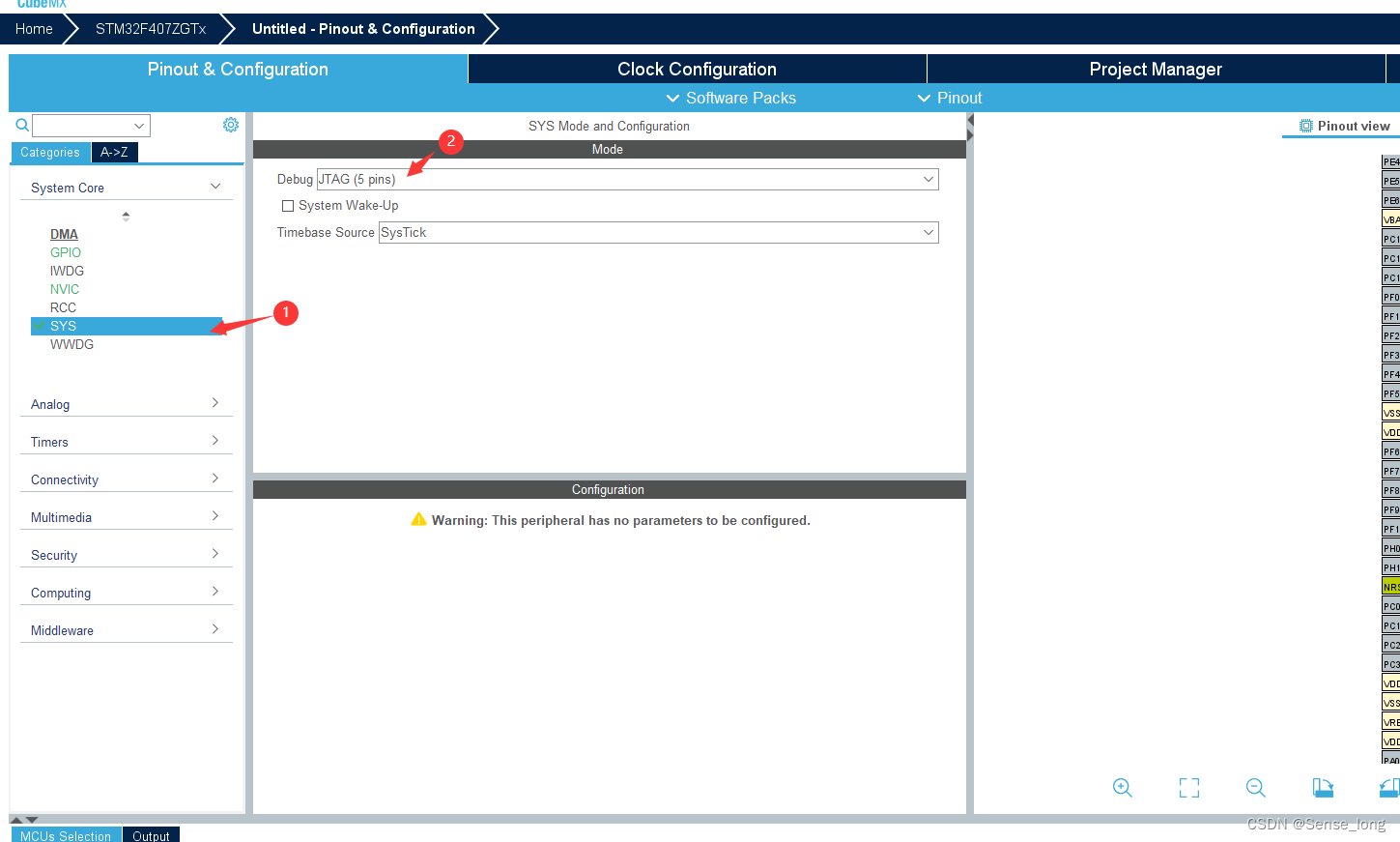Image resolution: width=1400 pixels, height=842 pixels.
Task: Select the PC0 pin on the chip
Action: 1391,606
